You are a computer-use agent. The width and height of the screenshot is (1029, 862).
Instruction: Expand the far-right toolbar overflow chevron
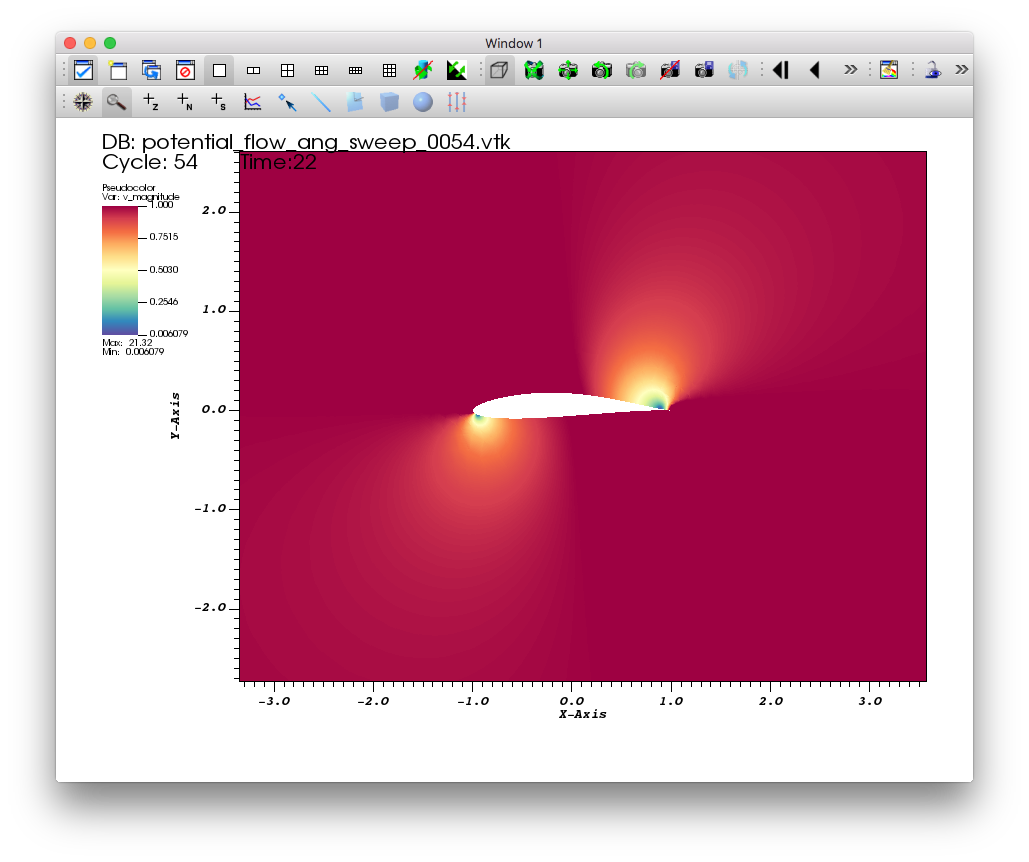pos(961,70)
